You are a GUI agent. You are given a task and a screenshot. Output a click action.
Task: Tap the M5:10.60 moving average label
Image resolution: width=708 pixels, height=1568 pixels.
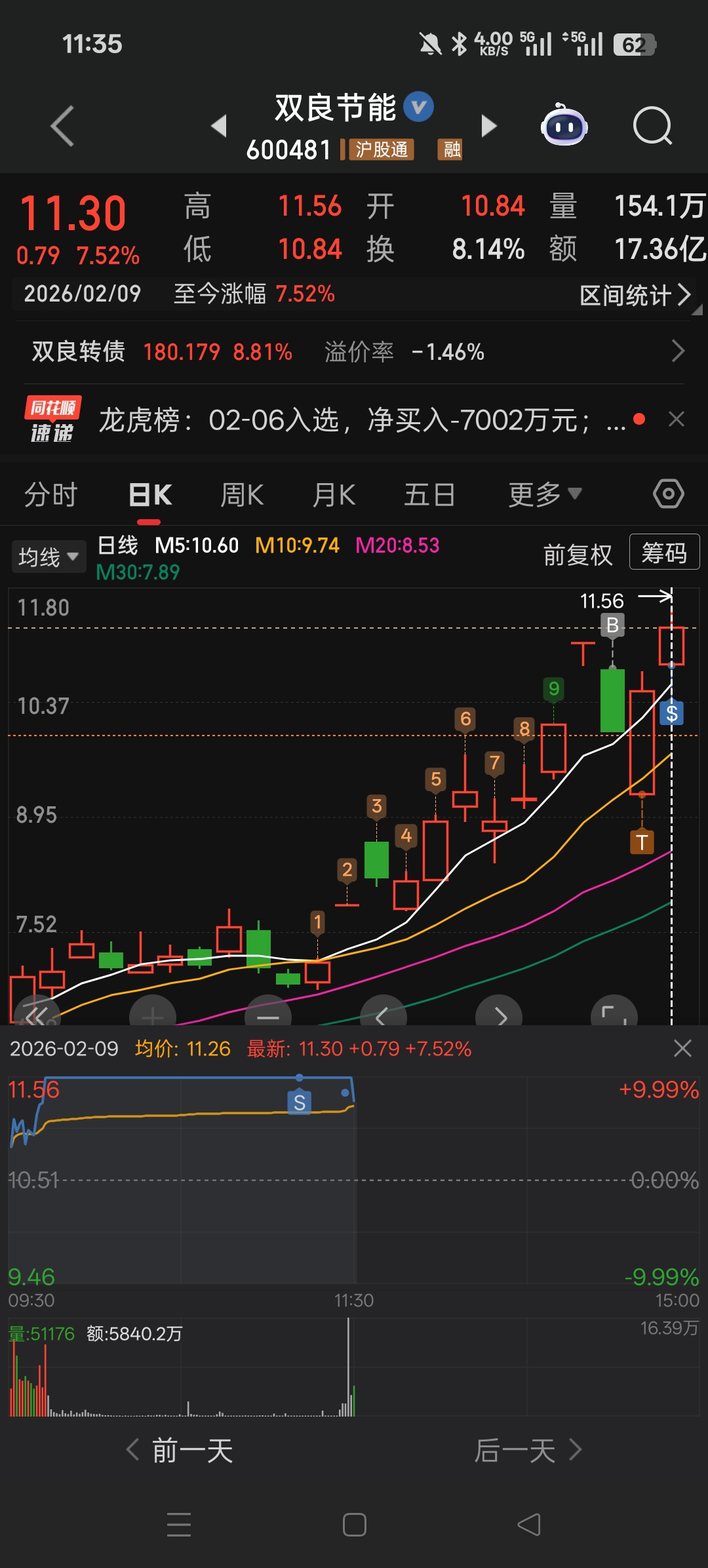pyautogui.click(x=197, y=545)
